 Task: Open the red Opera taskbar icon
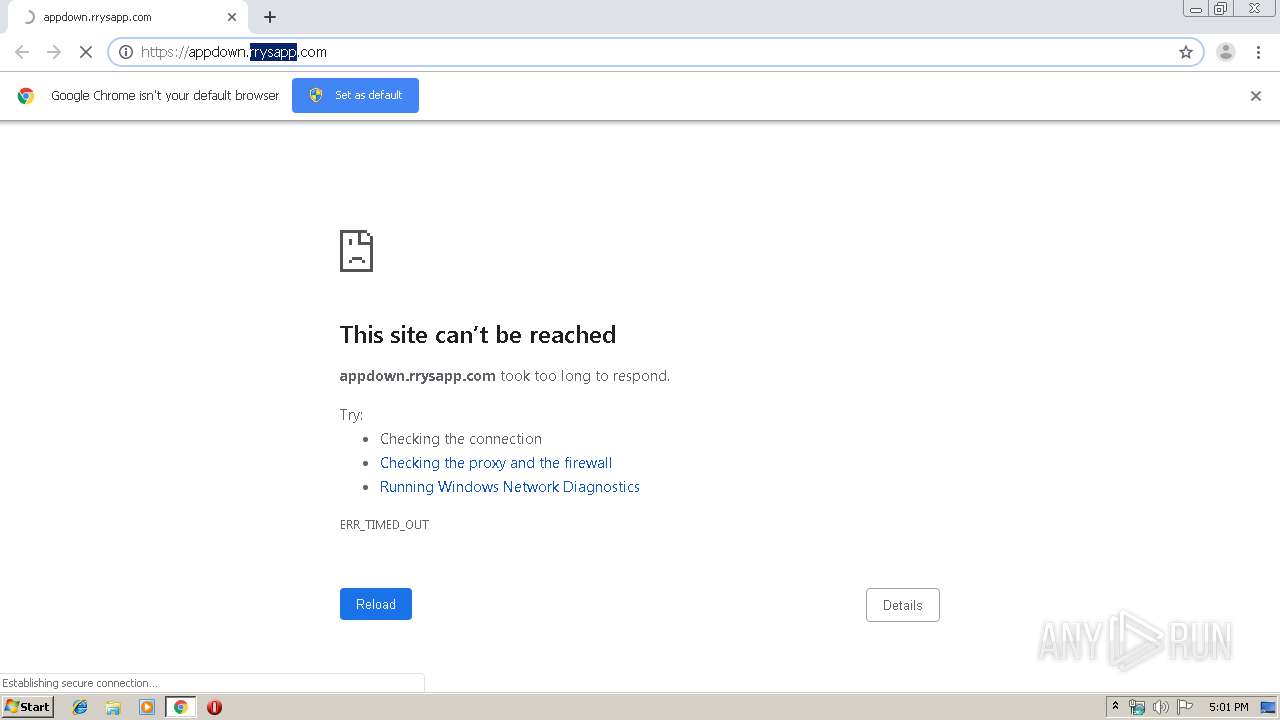pyautogui.click(x=214, y=707)
